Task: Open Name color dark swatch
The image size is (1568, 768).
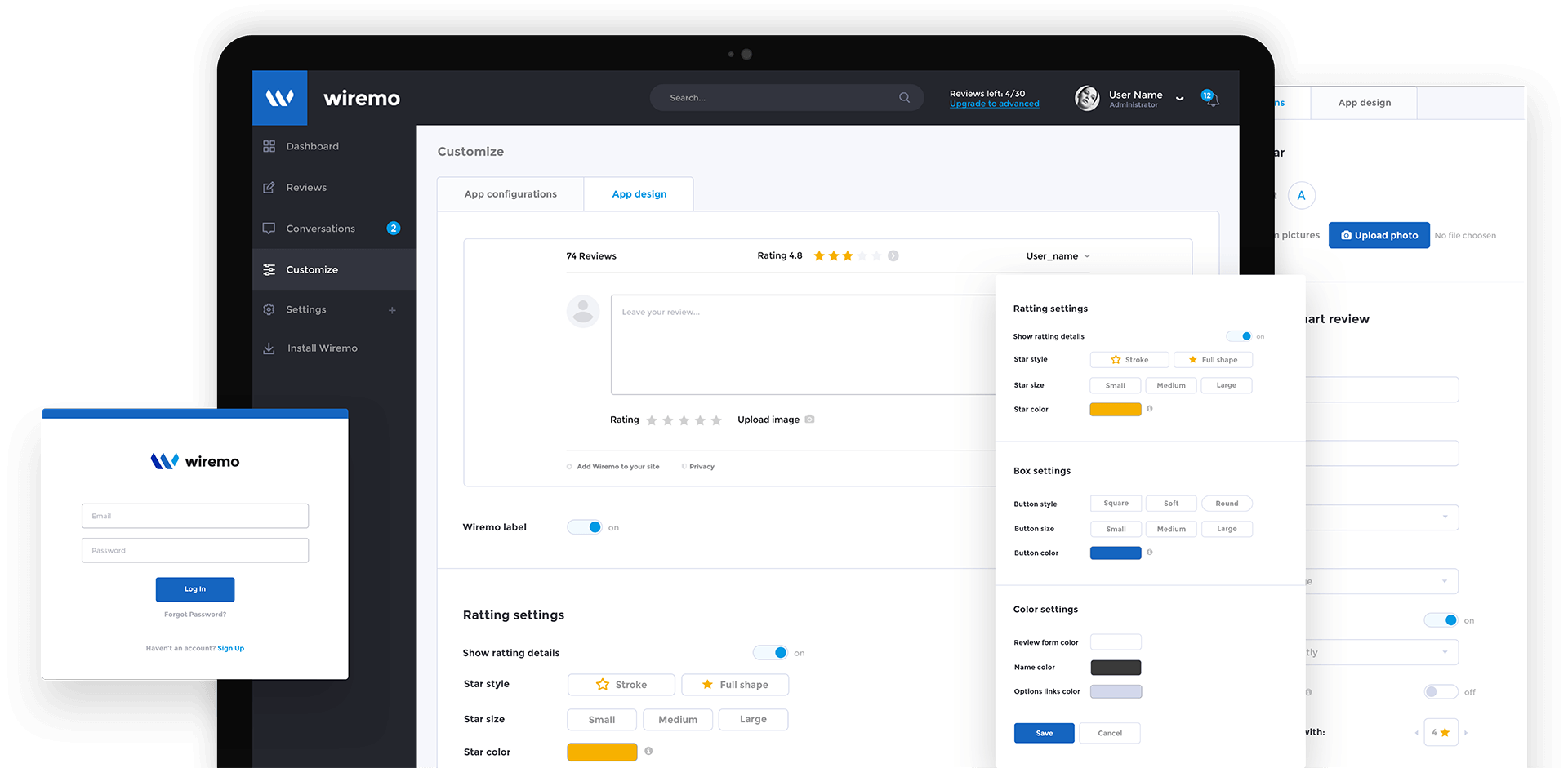Action: coord(1116,667)
